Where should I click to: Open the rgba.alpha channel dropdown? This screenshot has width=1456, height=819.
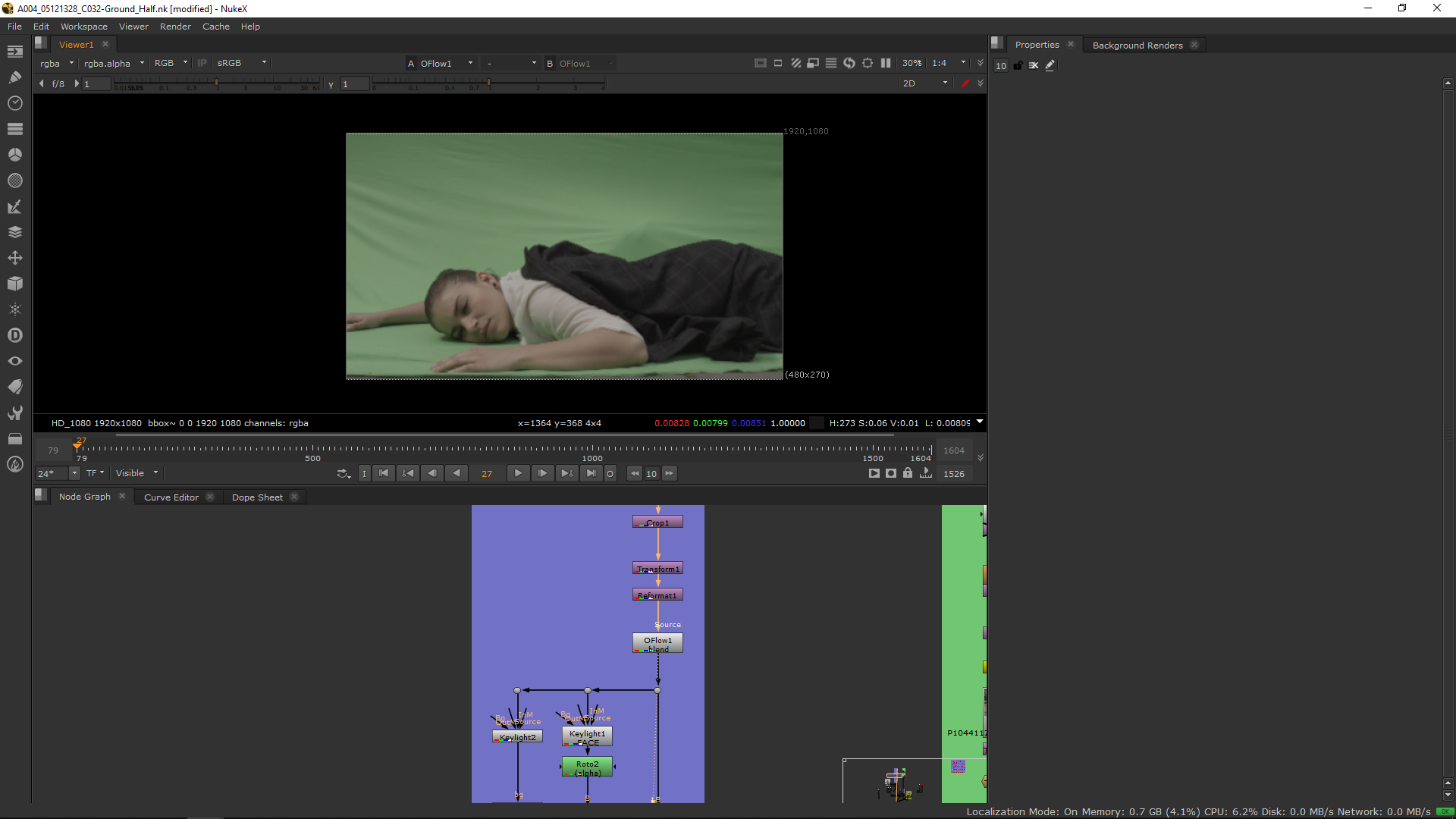pos(114,63)
